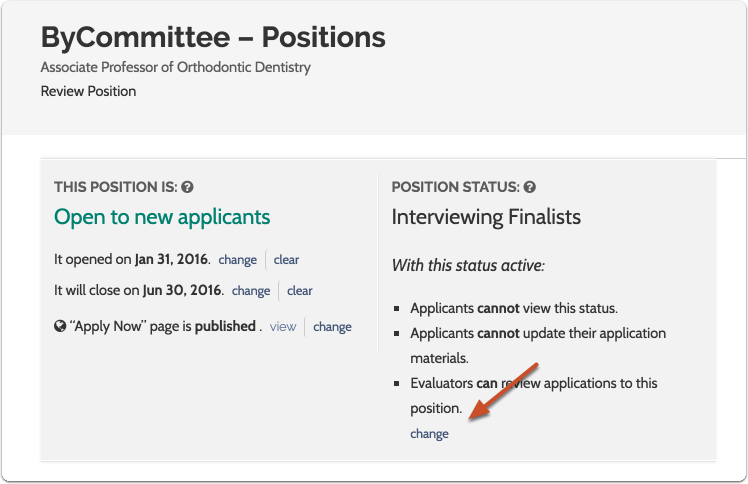The image size is (748, 484).
Task: Select the ByCommittee – Positions heading
Action: pyautogui.click(x=213, y=37)
